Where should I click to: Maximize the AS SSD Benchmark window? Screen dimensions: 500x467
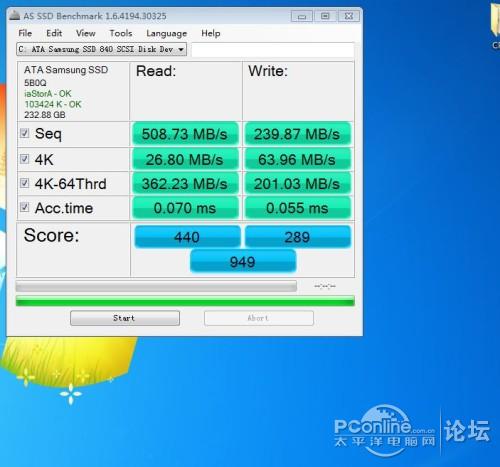tap(325, 16)
